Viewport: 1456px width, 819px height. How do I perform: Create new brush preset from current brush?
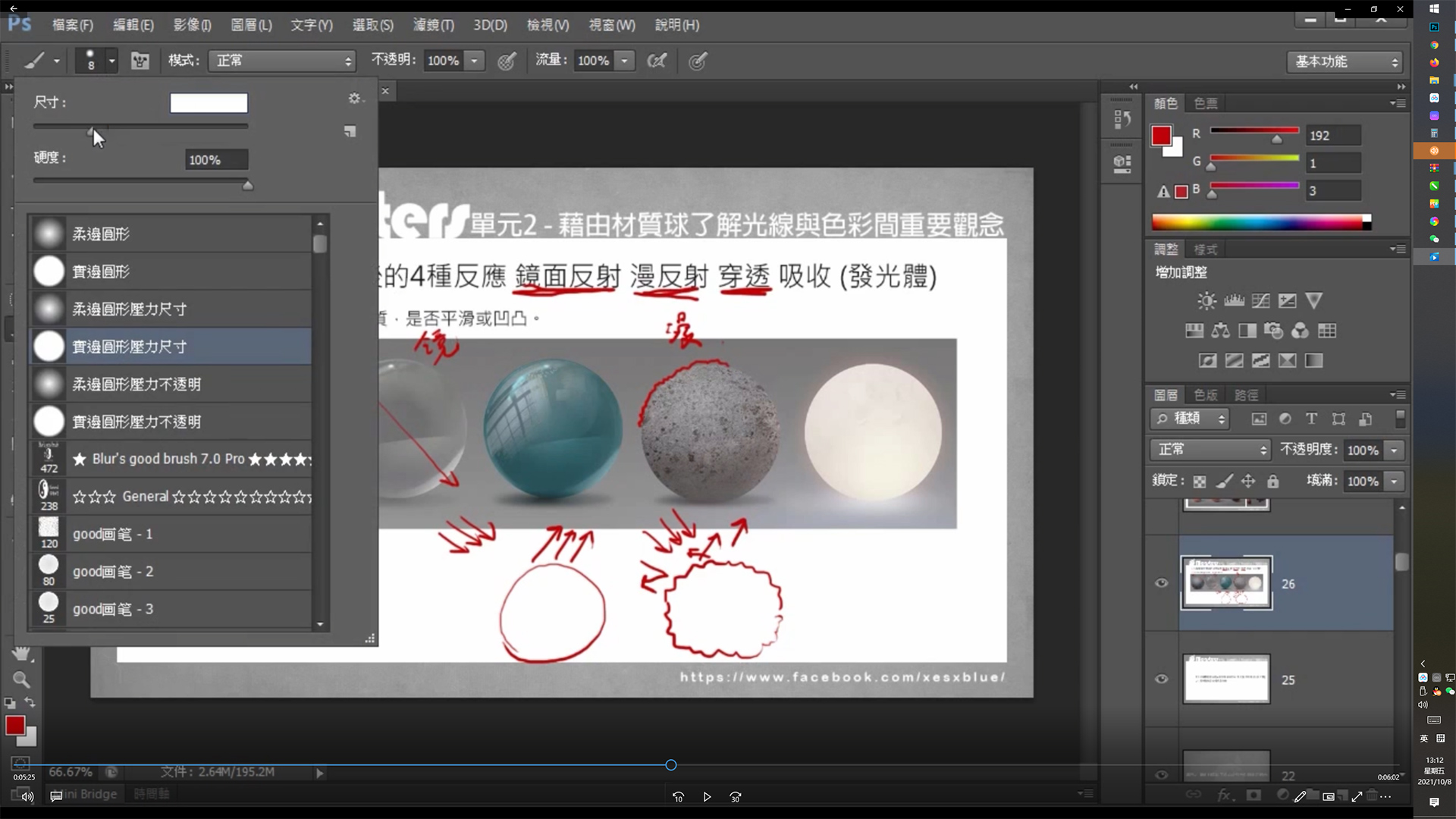[350, 131]
